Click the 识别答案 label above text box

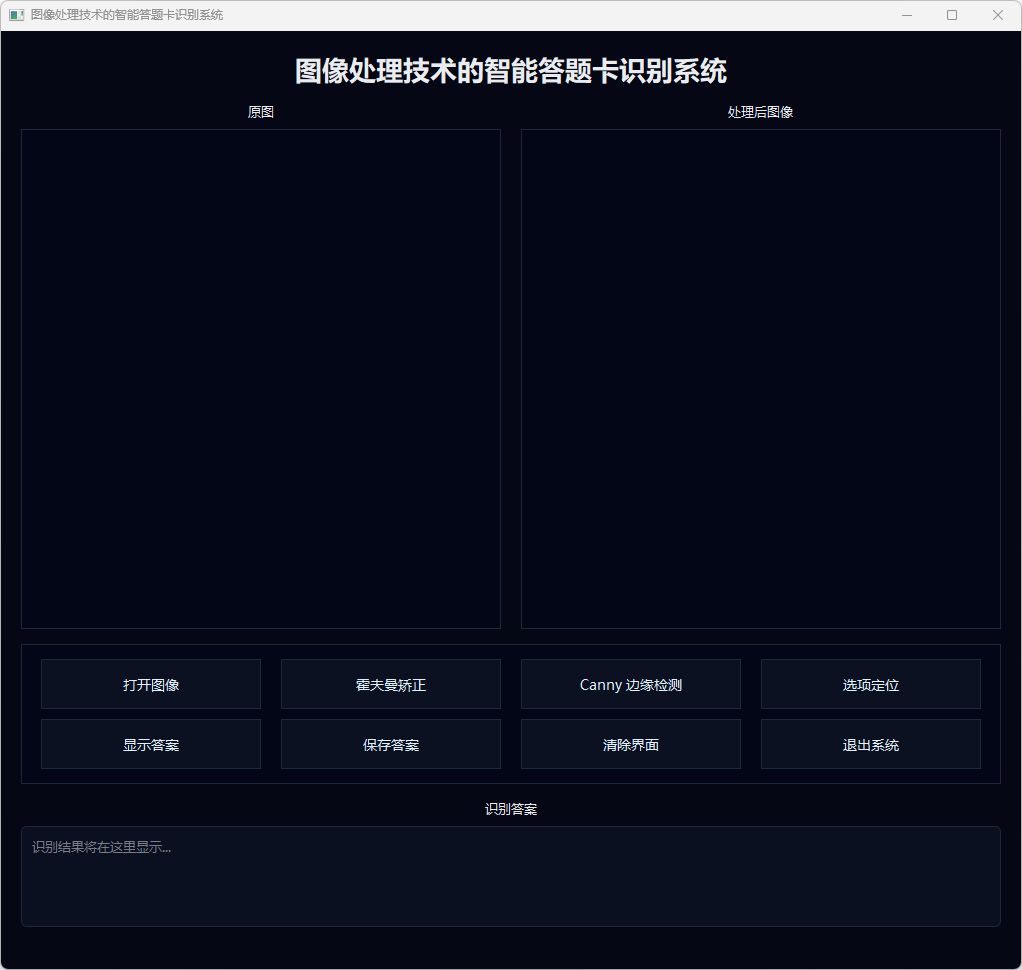[511, 809]
